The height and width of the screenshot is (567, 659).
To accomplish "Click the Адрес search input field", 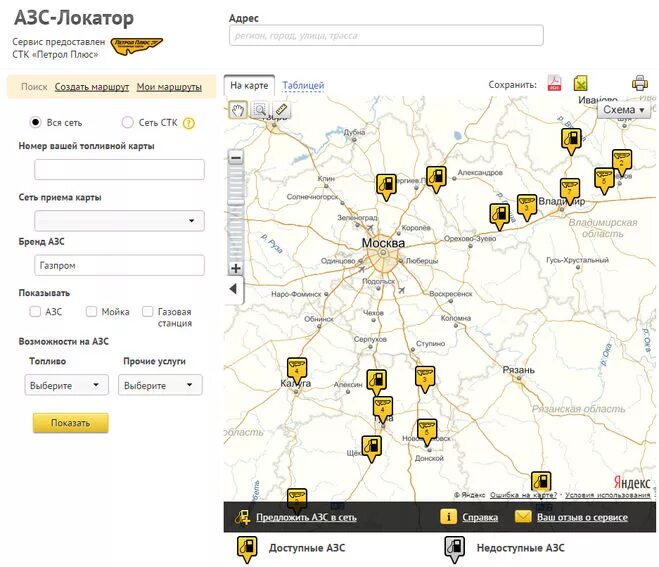I will tap(386, 35).
